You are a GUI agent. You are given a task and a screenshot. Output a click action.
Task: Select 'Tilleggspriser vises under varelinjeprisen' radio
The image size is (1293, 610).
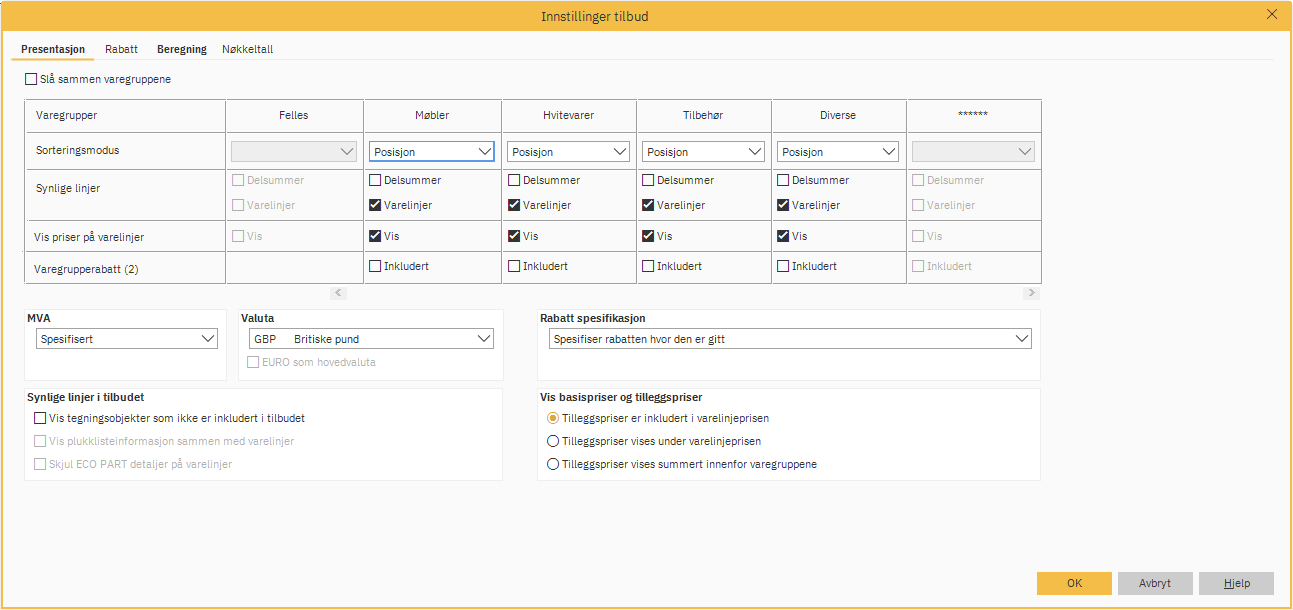pyautogui.click(x=553, y=441)
